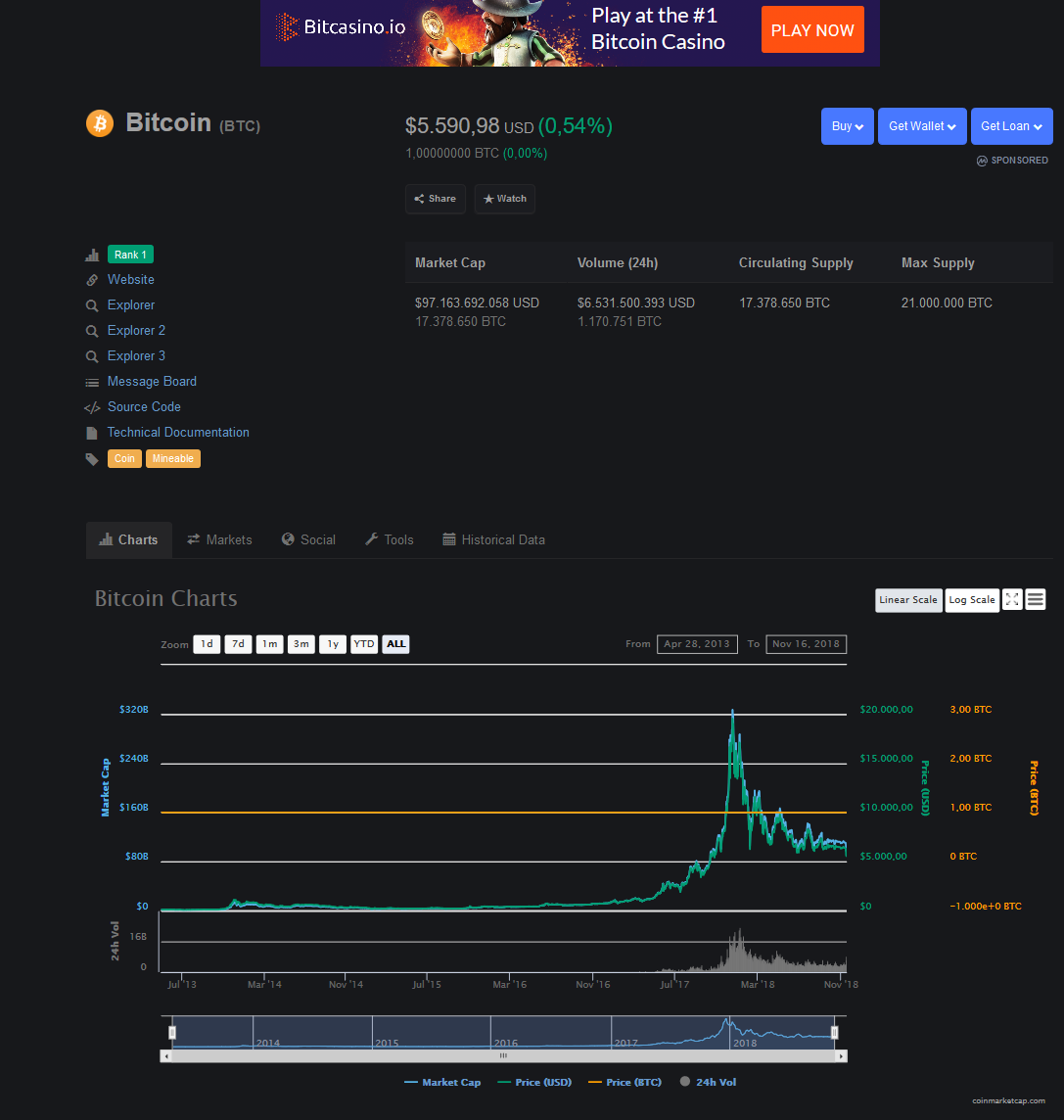Viewport: 1064px width, 1120px height.
Task: Set chart zoom to 1y
Action: (x=333, y=644)
